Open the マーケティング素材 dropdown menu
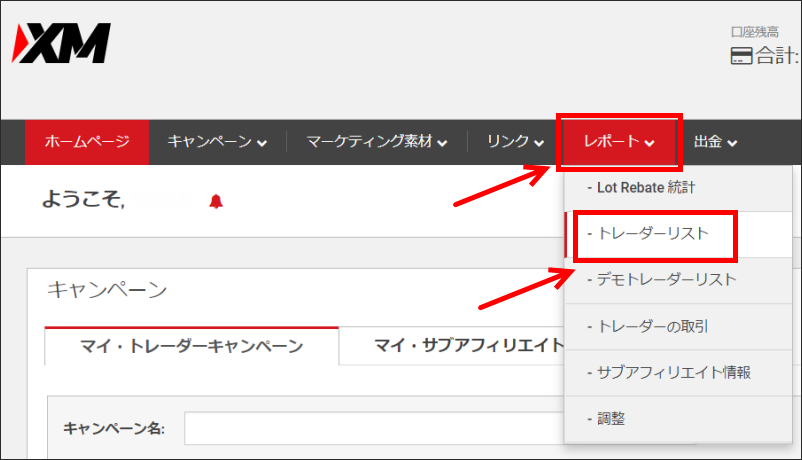 pos(376,142)
